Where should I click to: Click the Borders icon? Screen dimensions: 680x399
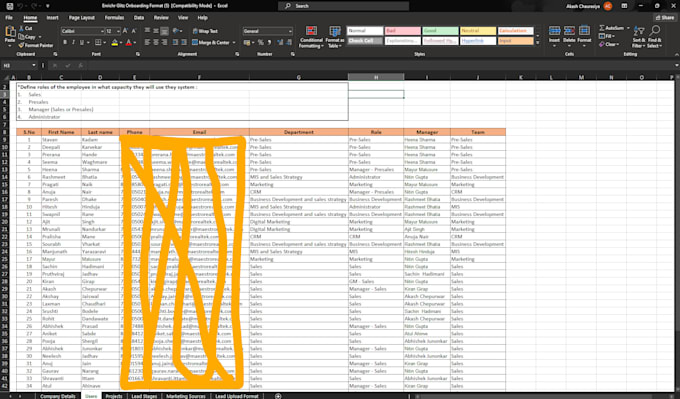click(98, 43)
